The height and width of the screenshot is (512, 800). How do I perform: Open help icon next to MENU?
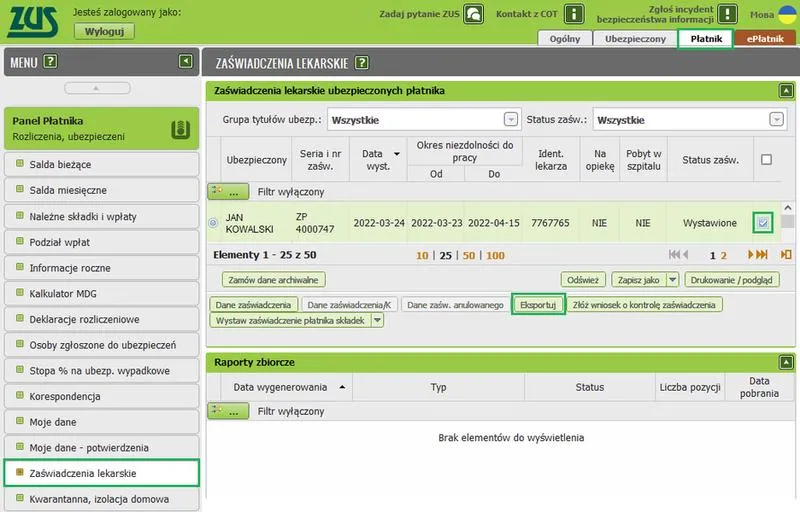[50, 62]
